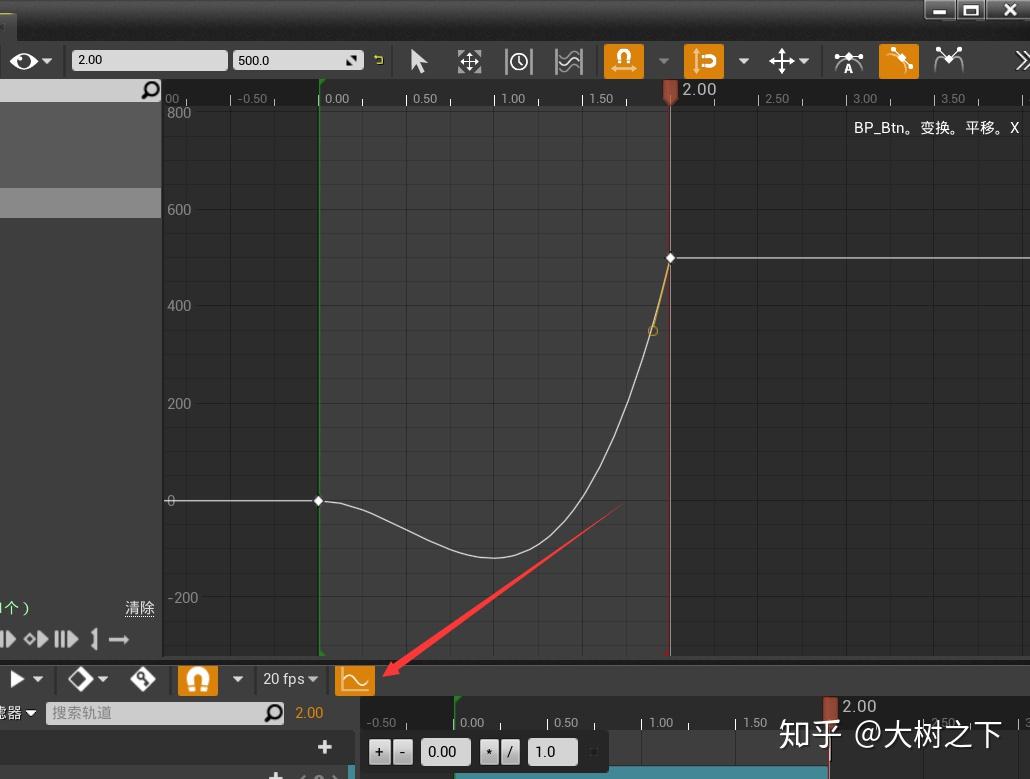Click the multiply button near value 1.0

pyautogui.click(x=488, y=751)
